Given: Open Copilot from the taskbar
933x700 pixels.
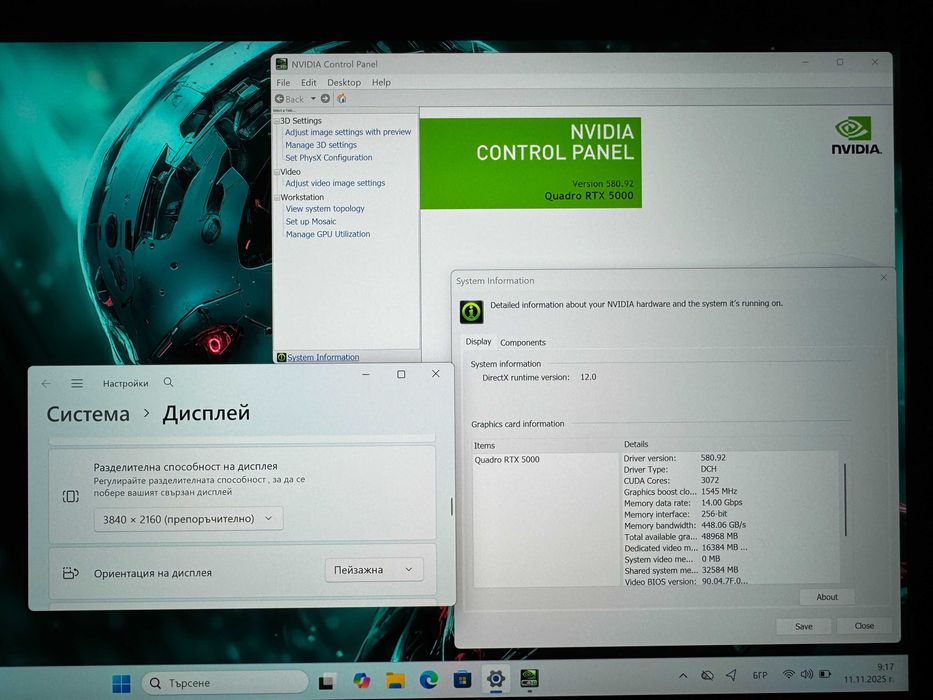Looking at the screenshot, I should [361, 680].
